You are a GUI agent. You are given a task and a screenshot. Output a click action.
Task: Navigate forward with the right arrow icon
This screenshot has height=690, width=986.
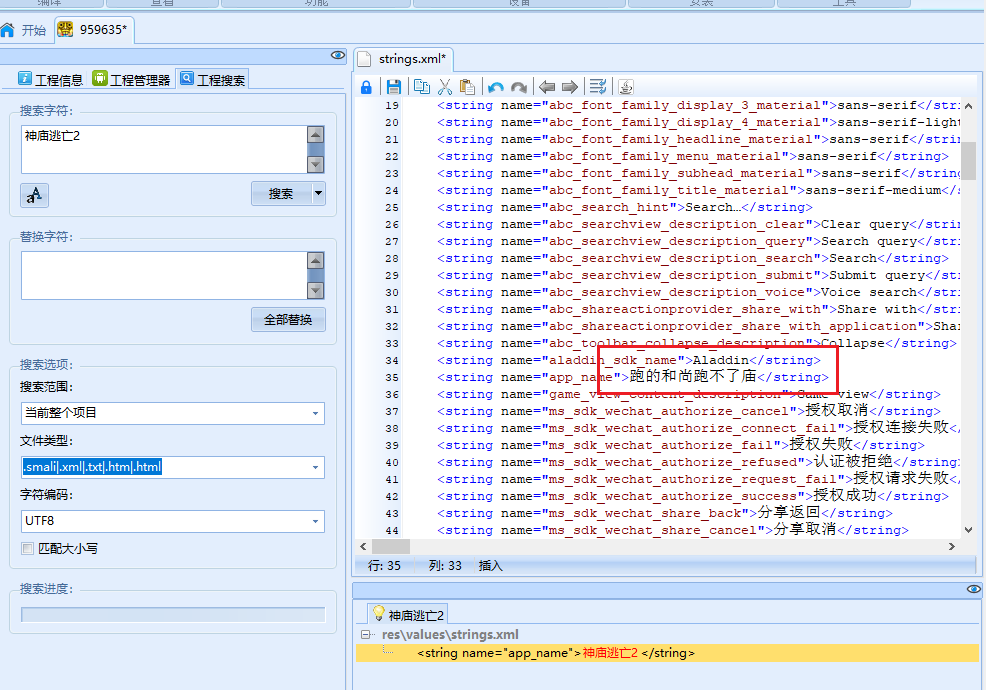point(570,87)
